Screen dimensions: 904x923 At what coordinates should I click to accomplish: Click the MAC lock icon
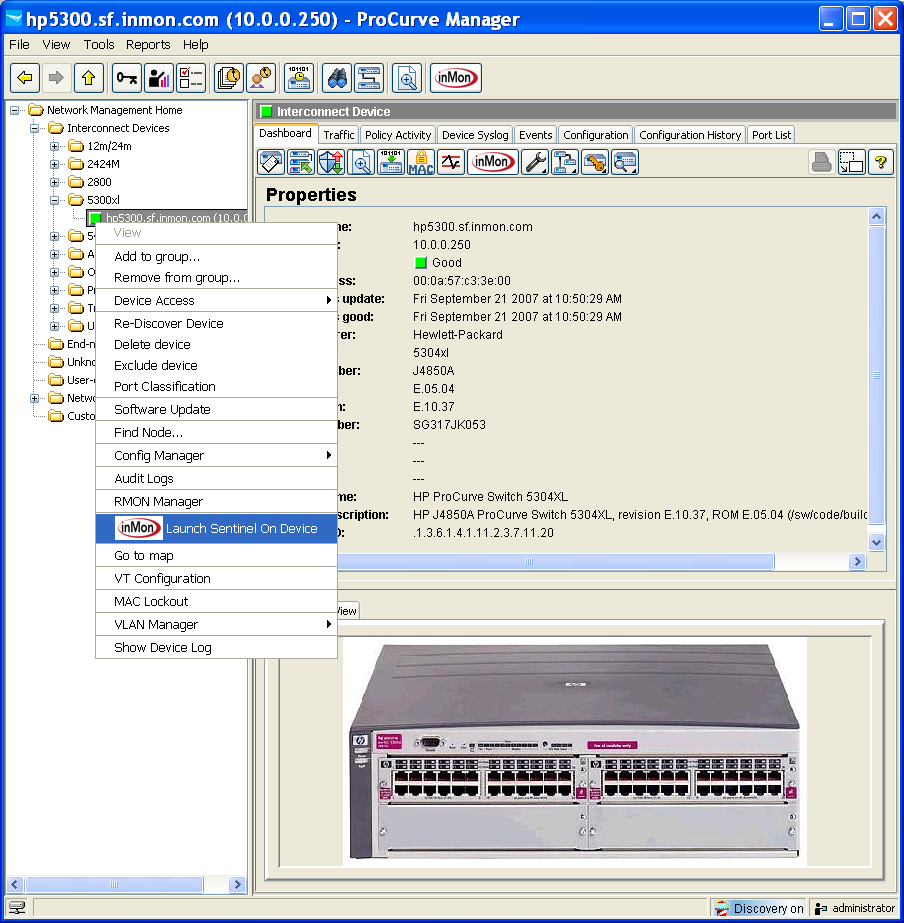(421, 162)
